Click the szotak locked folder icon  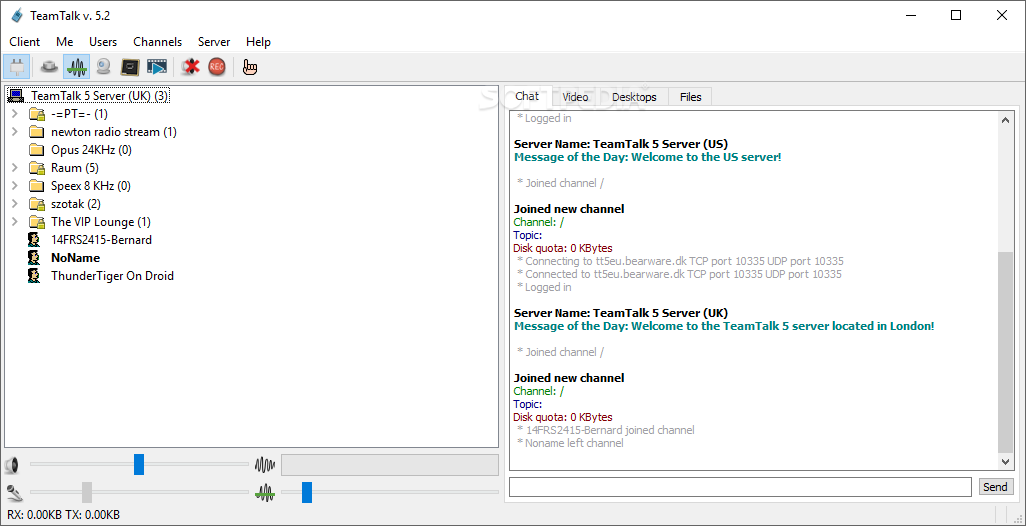pyautogui.click(x=37, y=204)
